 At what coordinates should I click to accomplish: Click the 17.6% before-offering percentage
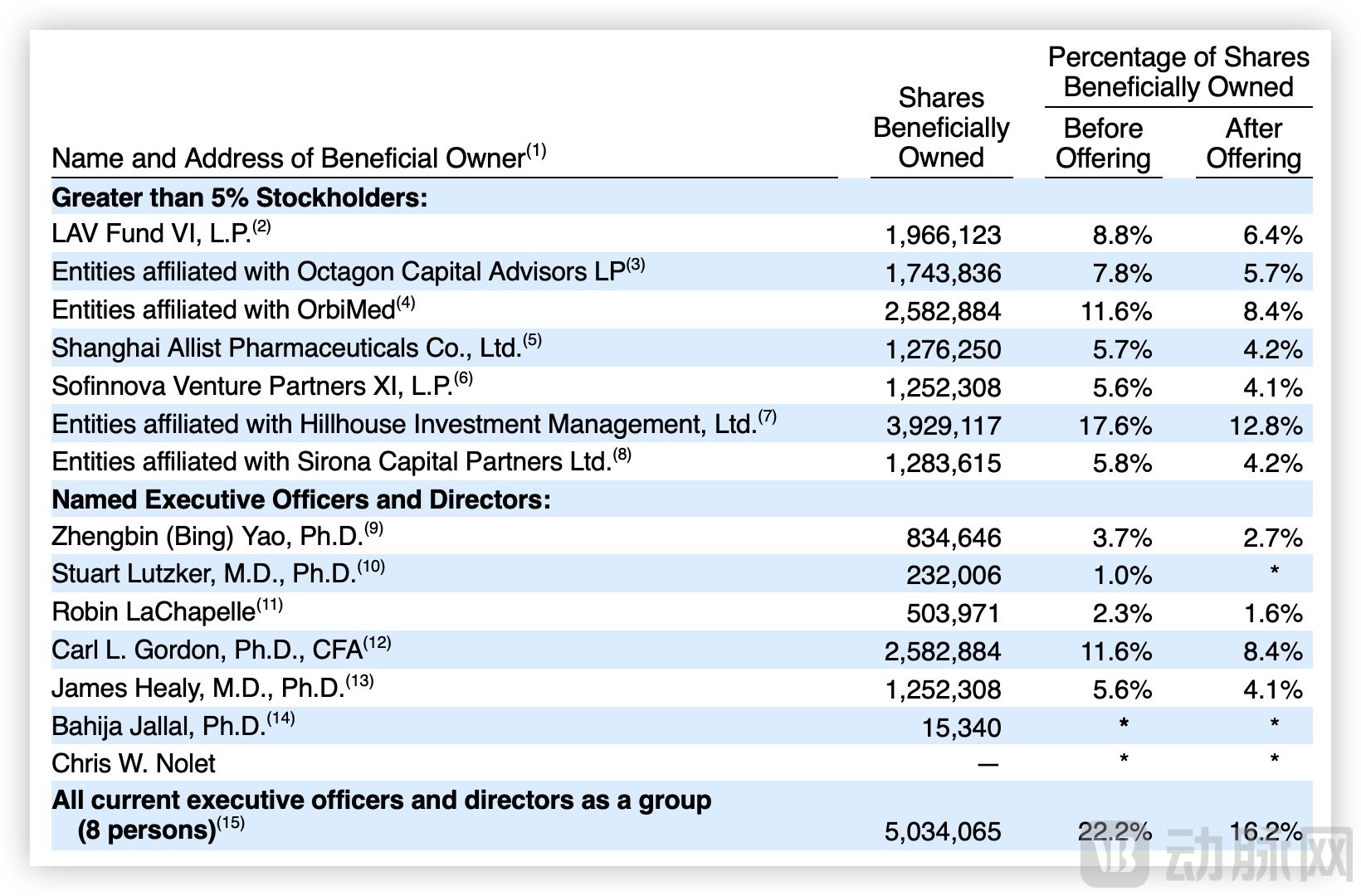pos(1115,426)
